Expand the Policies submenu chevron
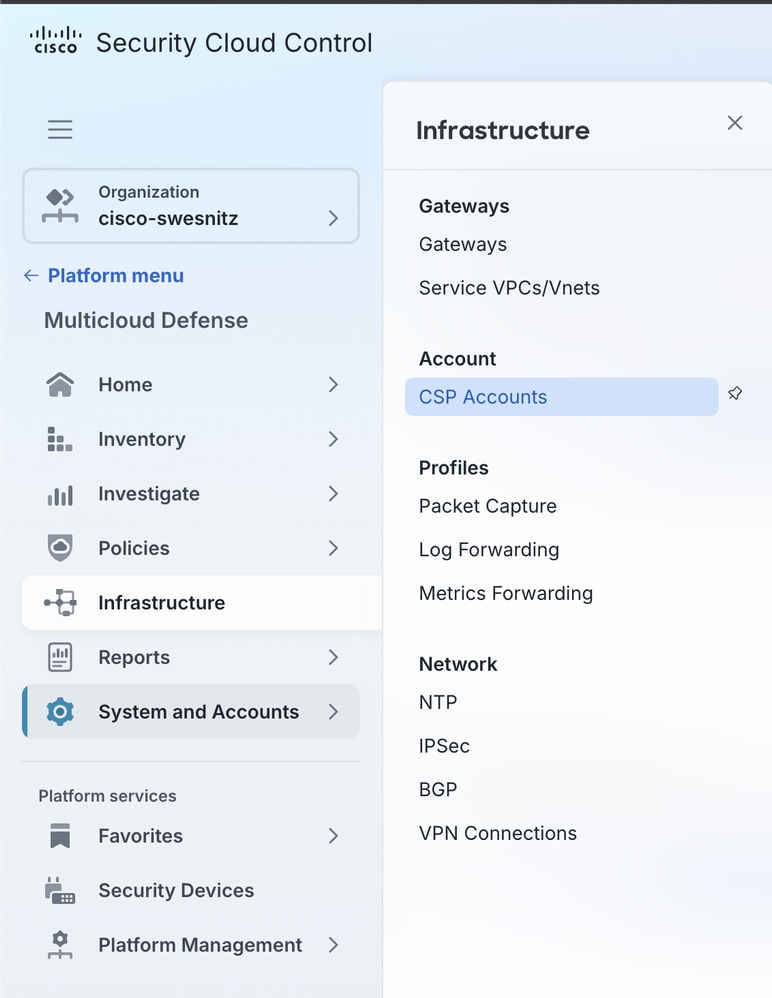772x998 pixels. click(333, 548)
